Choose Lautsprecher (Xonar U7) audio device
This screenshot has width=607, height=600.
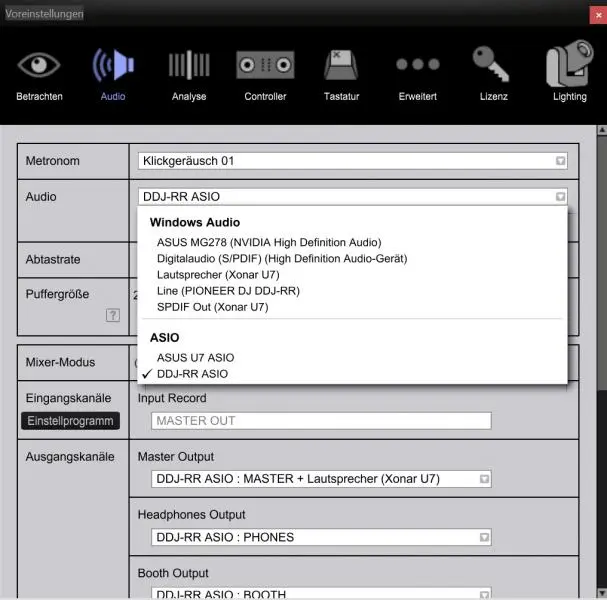220,274
